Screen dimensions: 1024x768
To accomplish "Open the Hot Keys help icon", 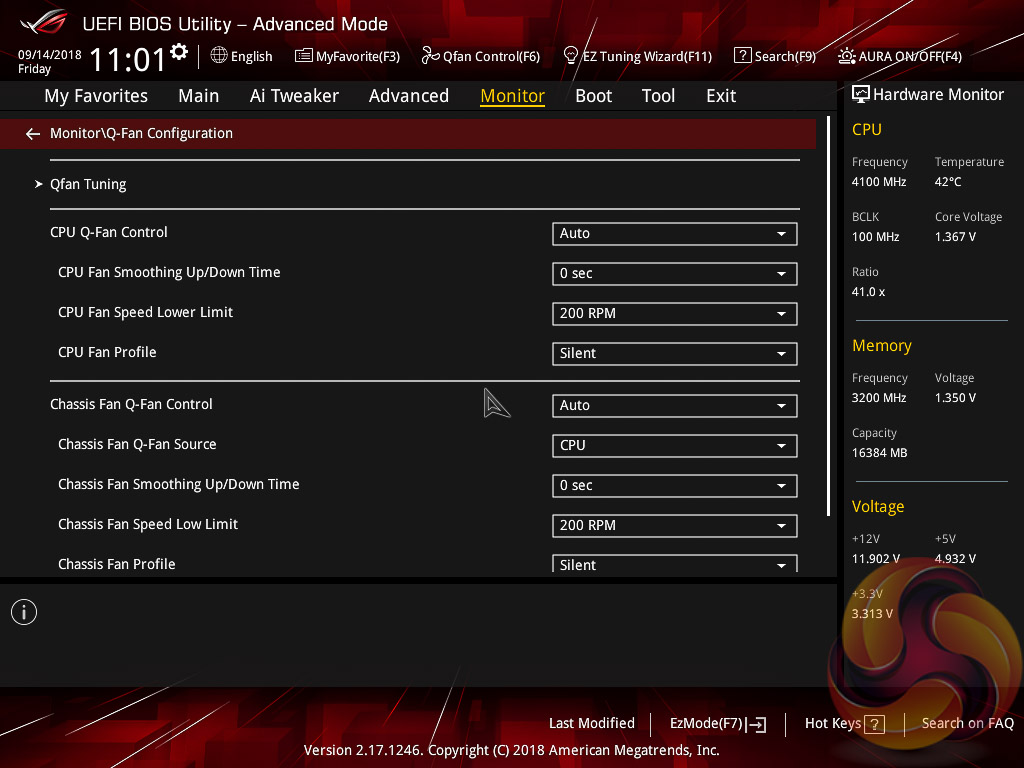I will [x=874, y=724].
